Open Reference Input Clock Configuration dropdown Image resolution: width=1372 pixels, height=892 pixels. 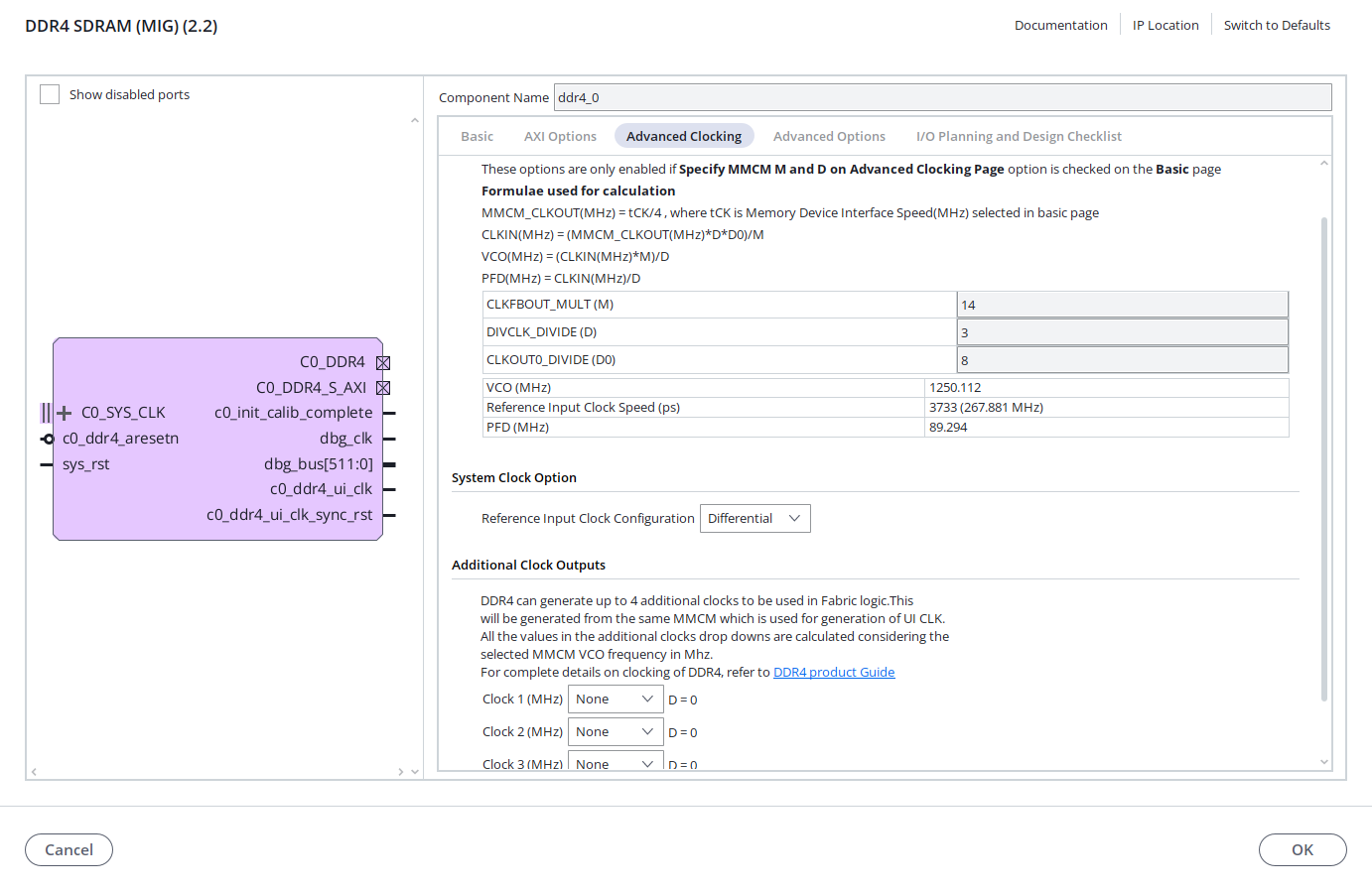coord(755,519)
